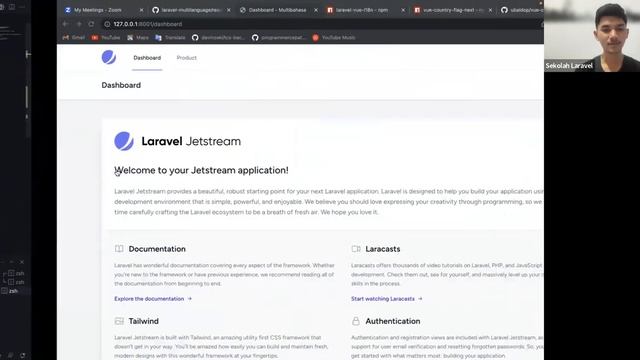Click the site info icon in address bar
The width and height of the screenshot is (640, 360).
pyautogui.click(x=107, y=24)
